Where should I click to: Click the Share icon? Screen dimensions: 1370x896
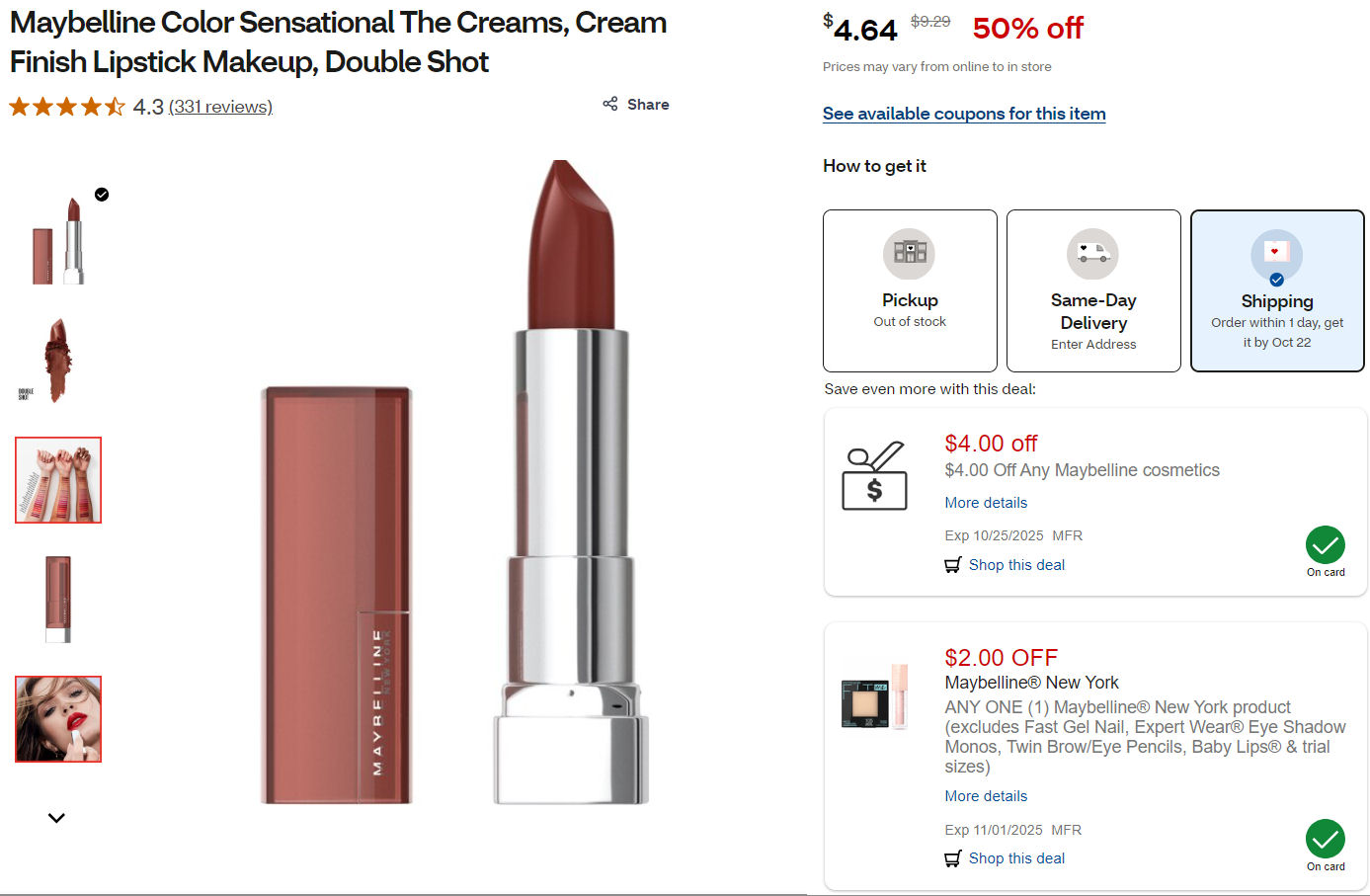point(610,104)
